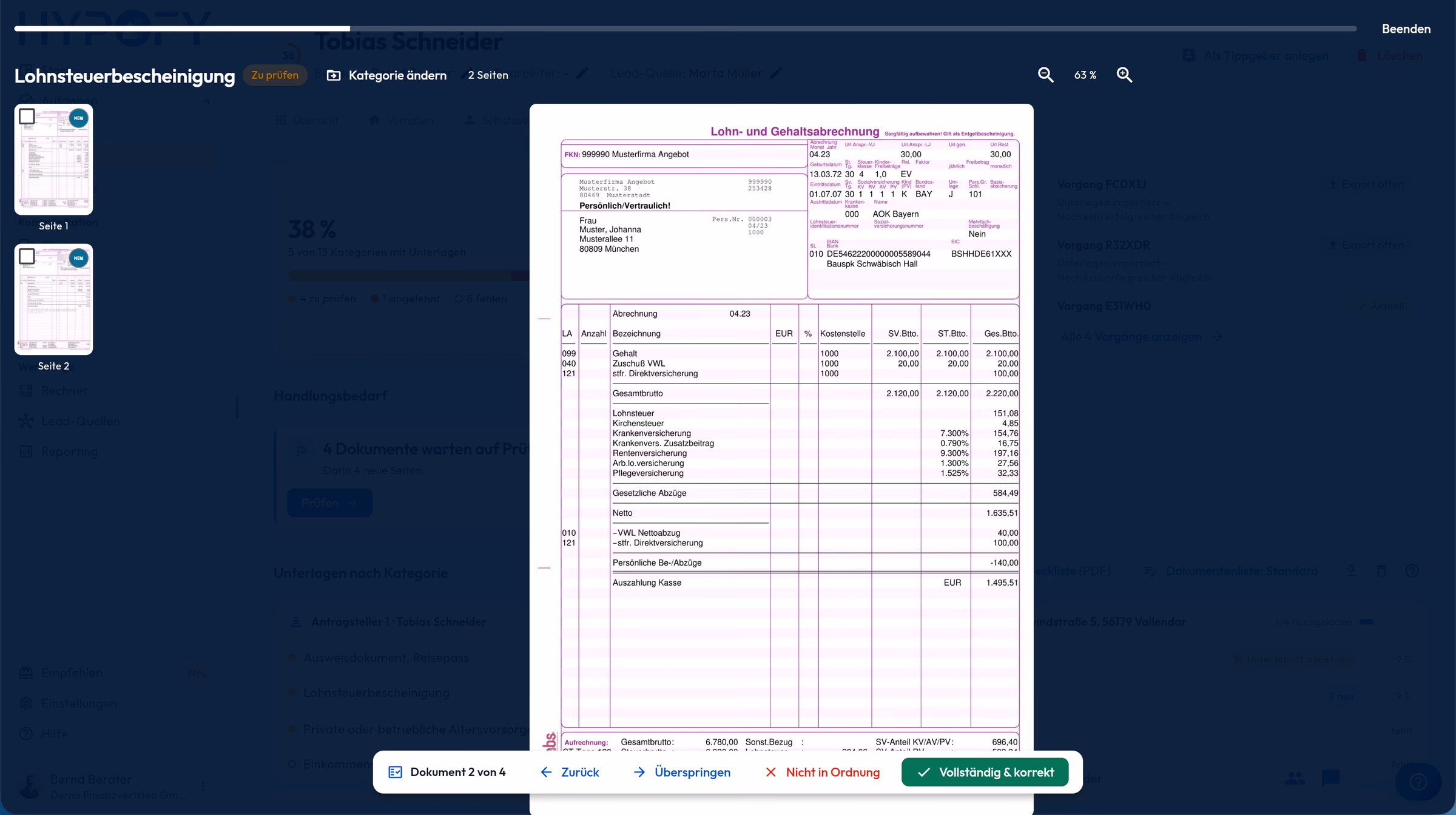The width and height of the screenshot is (1456, 815).
Task: Go back with the Zurück button
Action: click(x=569, y=772)
